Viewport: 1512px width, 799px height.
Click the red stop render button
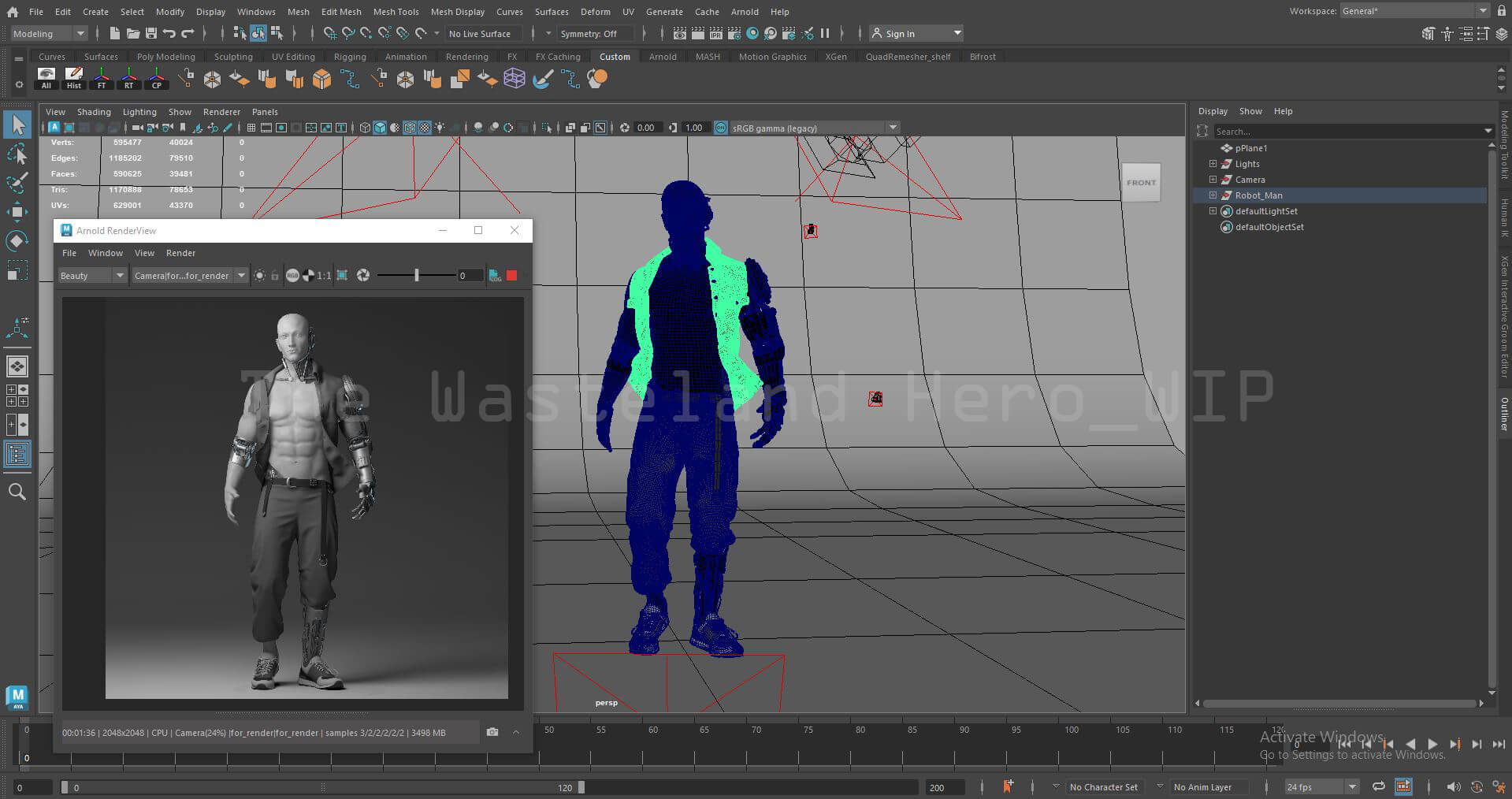[512, 275]
